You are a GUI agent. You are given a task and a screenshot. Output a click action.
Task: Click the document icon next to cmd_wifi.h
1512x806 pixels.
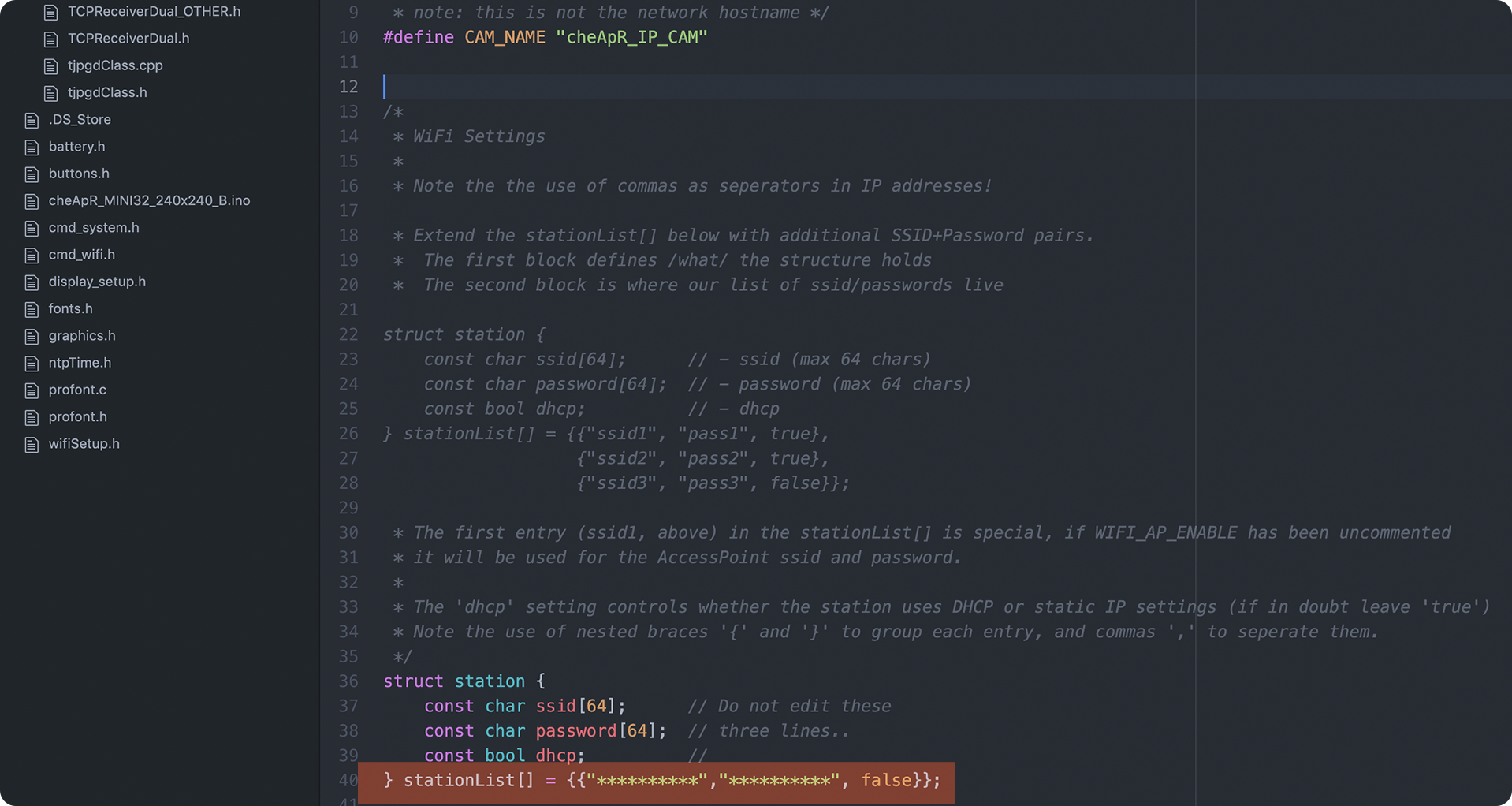click(x=32, y=255)
